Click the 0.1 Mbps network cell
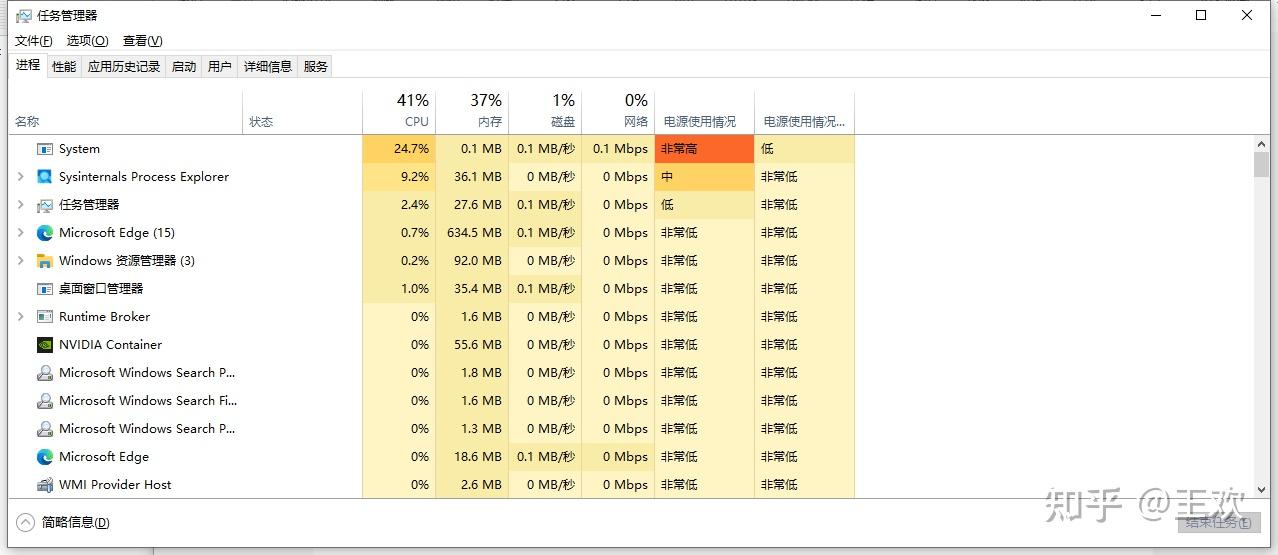The width and height of the screenshot is (1278, 555). click(x=618, y=149)
